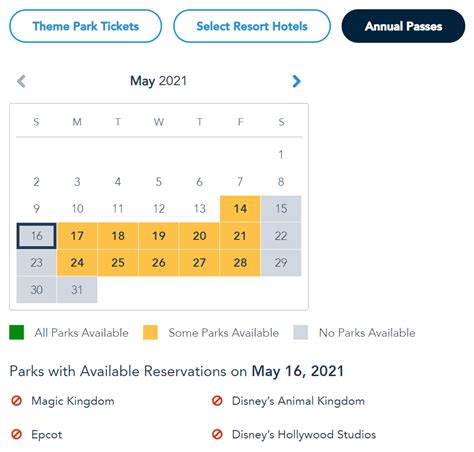474x452 pixels.
Task: Advance to next month arrow
Action: pos(296,81)
